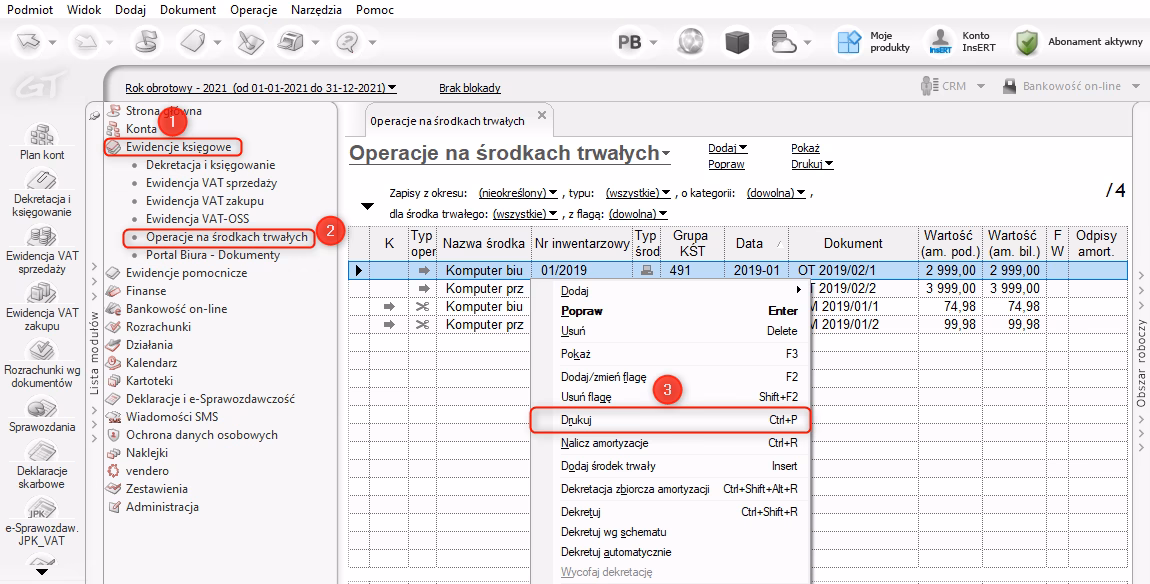The image size is (1150, 584).
Task: Sort table by Data column header
Action: tap(748, 243)
